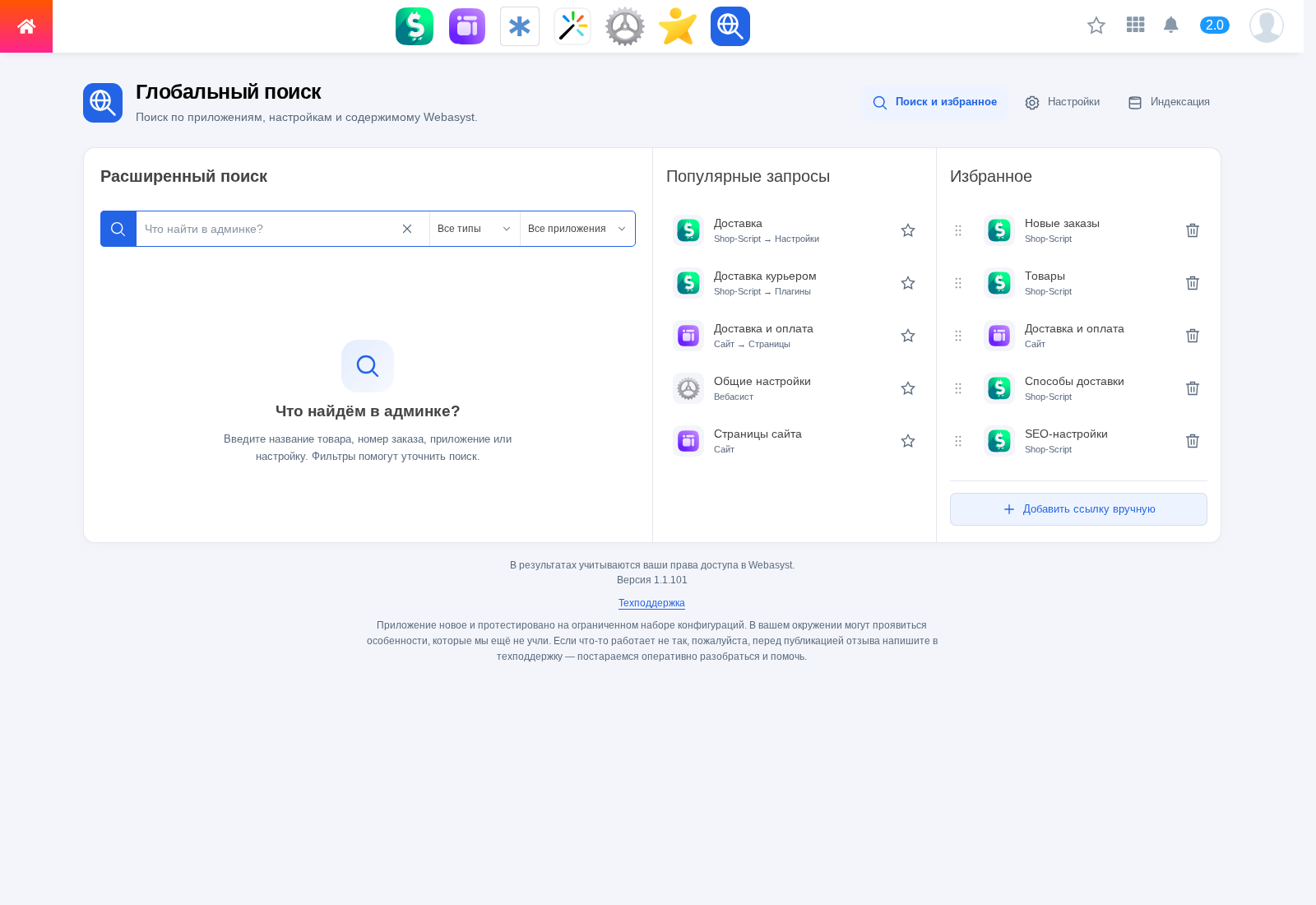1316x905 pixels.
Task: Star 'Доставка и оплата' popular query
Action: pyautogui.click(x=908, y=336)
